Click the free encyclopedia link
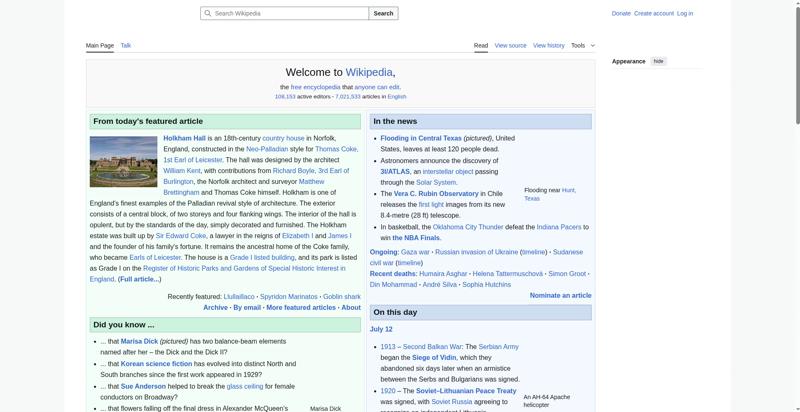 [315, 87]
